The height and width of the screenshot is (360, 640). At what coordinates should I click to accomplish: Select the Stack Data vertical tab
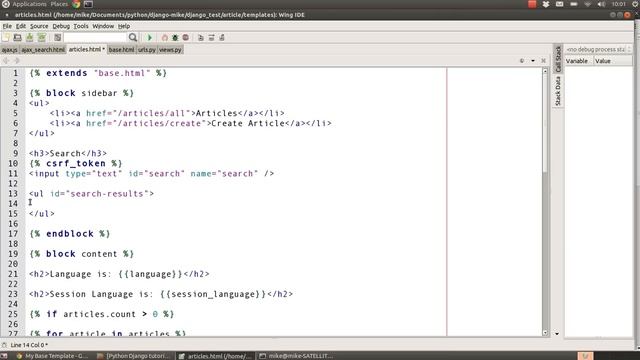click(558, 91)
